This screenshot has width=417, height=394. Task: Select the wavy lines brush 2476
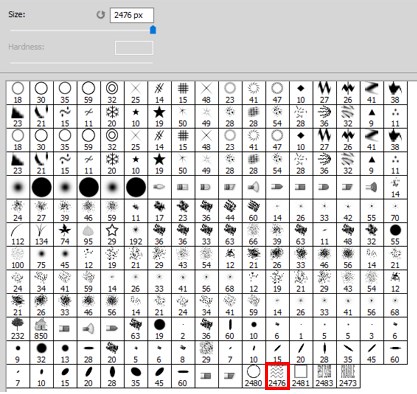(277, 376)
